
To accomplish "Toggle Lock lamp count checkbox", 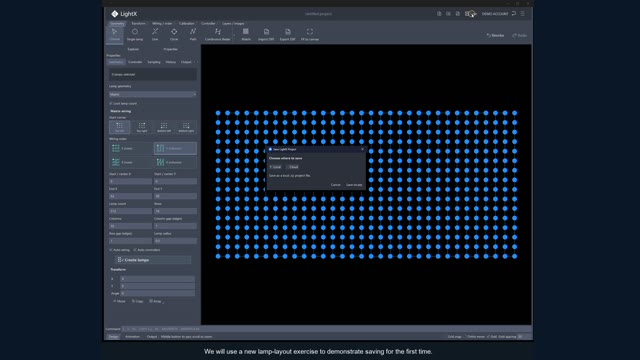I will (x=111, y=104).
